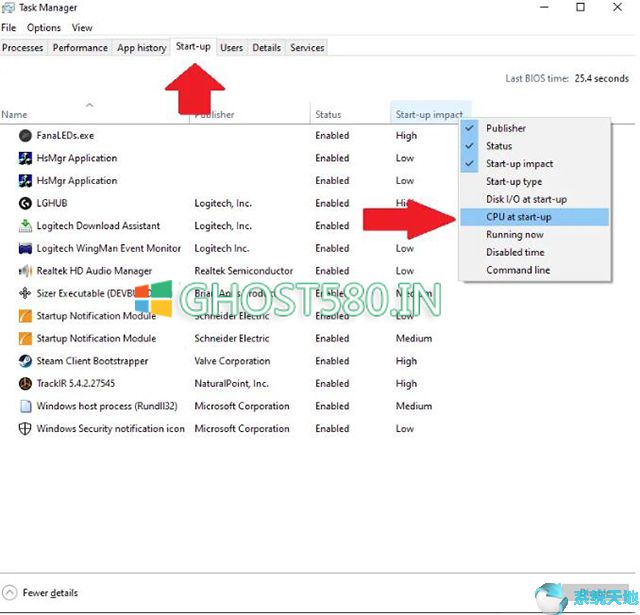Select the Logitech WingMan Event Monitor entry
Screen dimensions: 640x615
point(109,248)
